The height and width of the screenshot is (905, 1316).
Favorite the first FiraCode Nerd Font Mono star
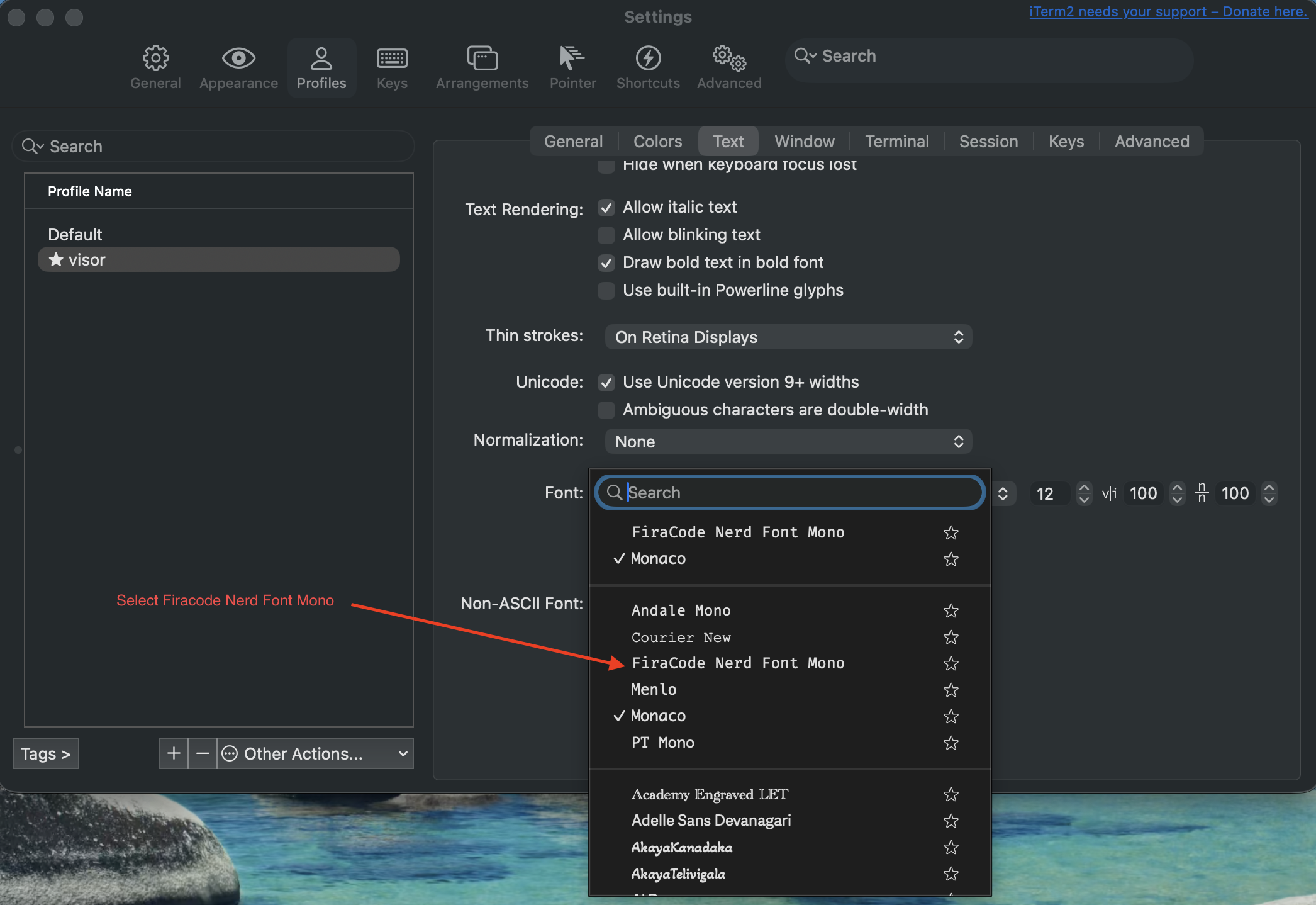tap(951, 533)
